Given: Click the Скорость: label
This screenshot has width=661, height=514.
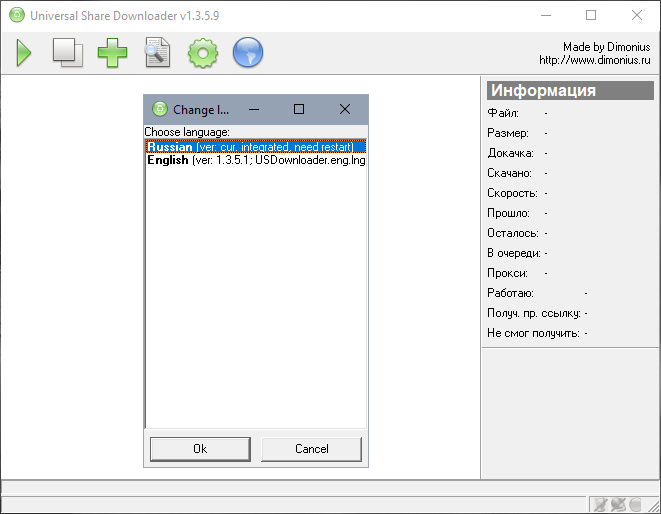Looking at the screenshot, I should click(x=513, y=193).
